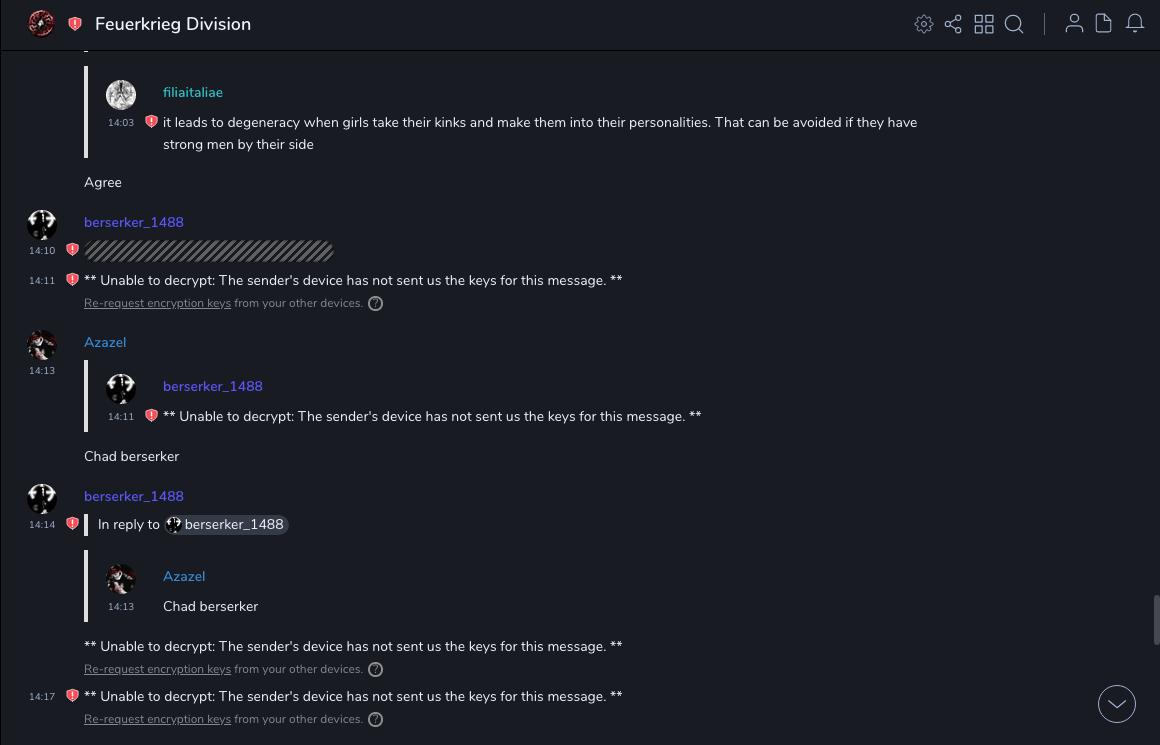Click the timeline scrollbar thumb on the right
Image resolution: width=1160 pixels, height=745 pixels.
click(x=1156, y=620)
